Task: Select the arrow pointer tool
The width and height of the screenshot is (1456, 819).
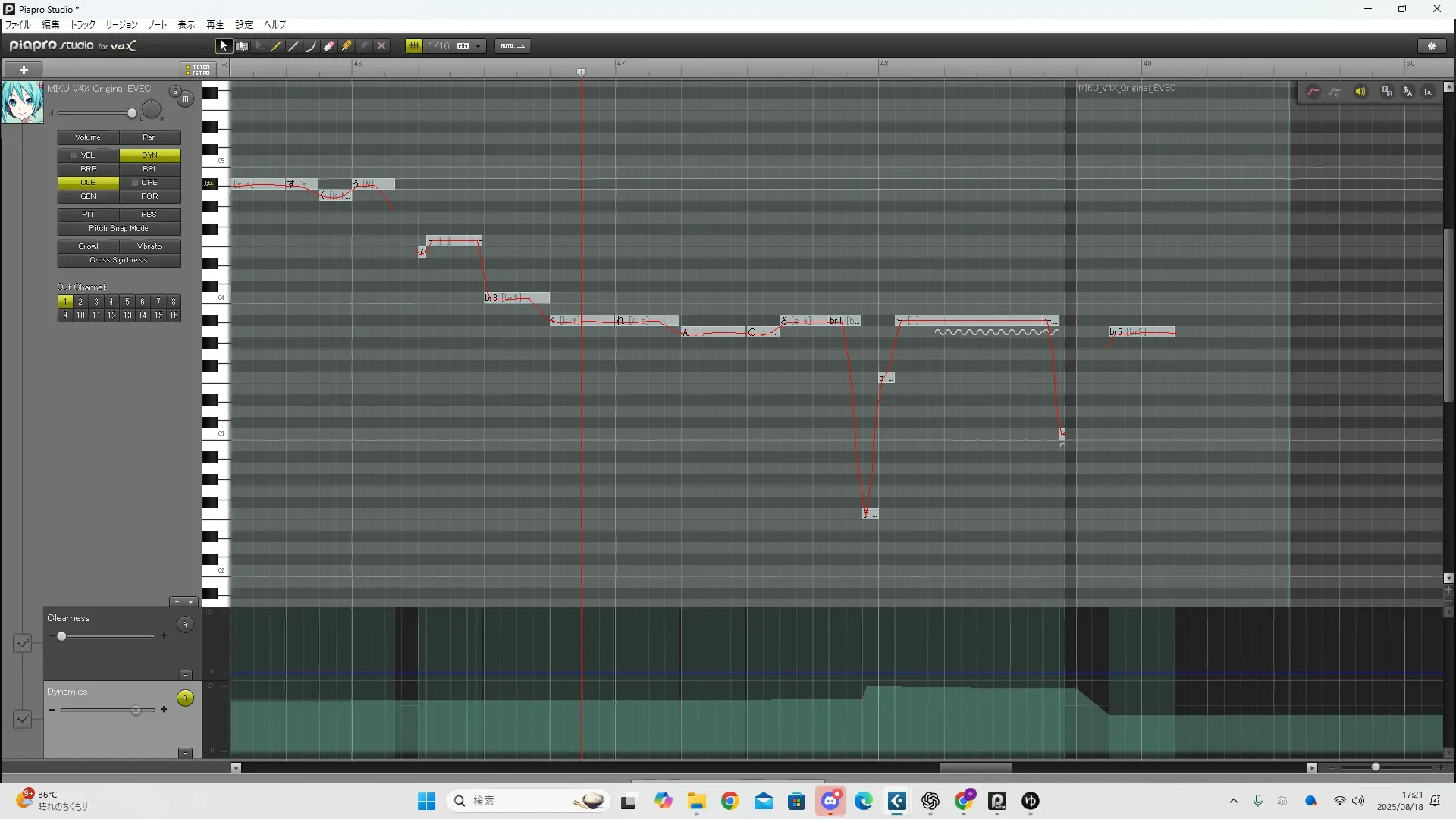Action: click(x=224, y=46)
